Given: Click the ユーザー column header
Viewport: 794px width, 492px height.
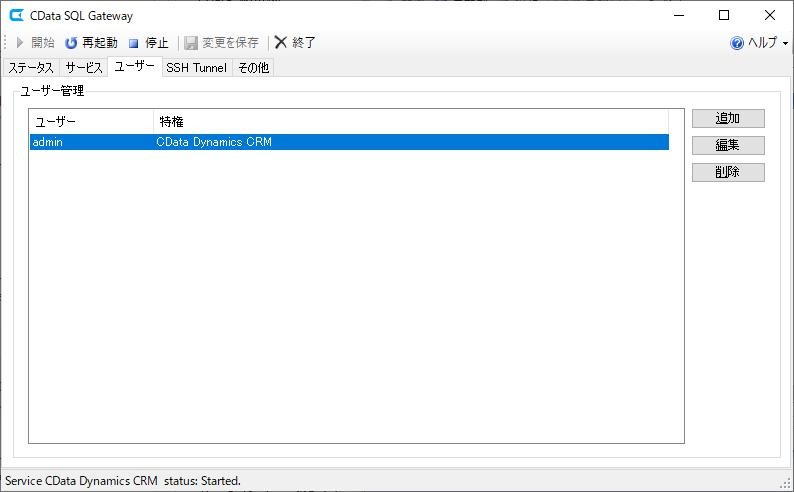Looking at the screenshot, I should (91, 121).
